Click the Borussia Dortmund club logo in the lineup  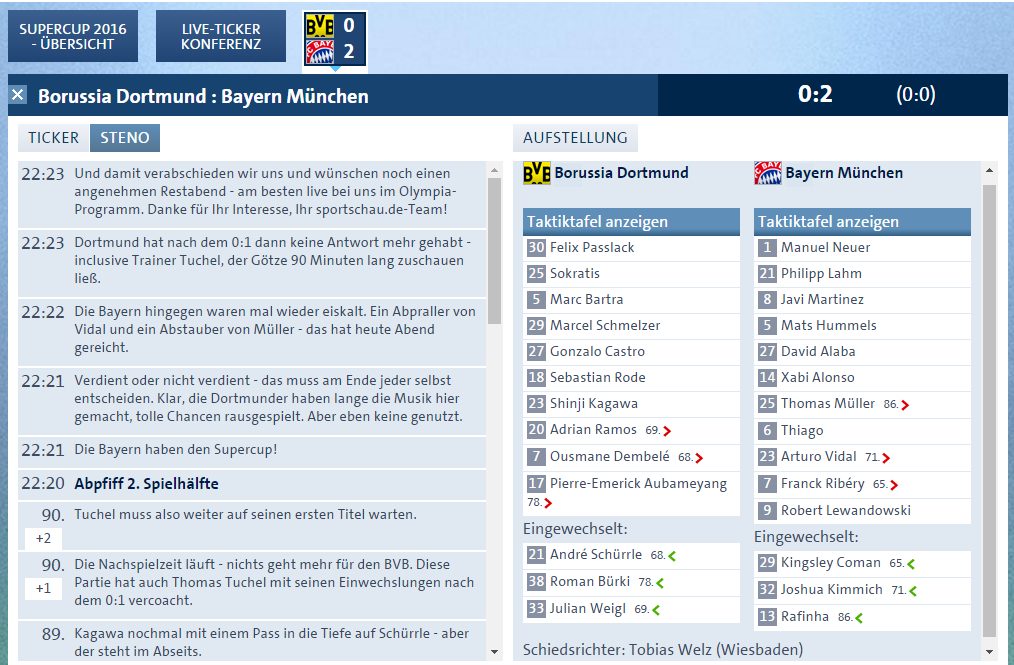tap(537, 173)
